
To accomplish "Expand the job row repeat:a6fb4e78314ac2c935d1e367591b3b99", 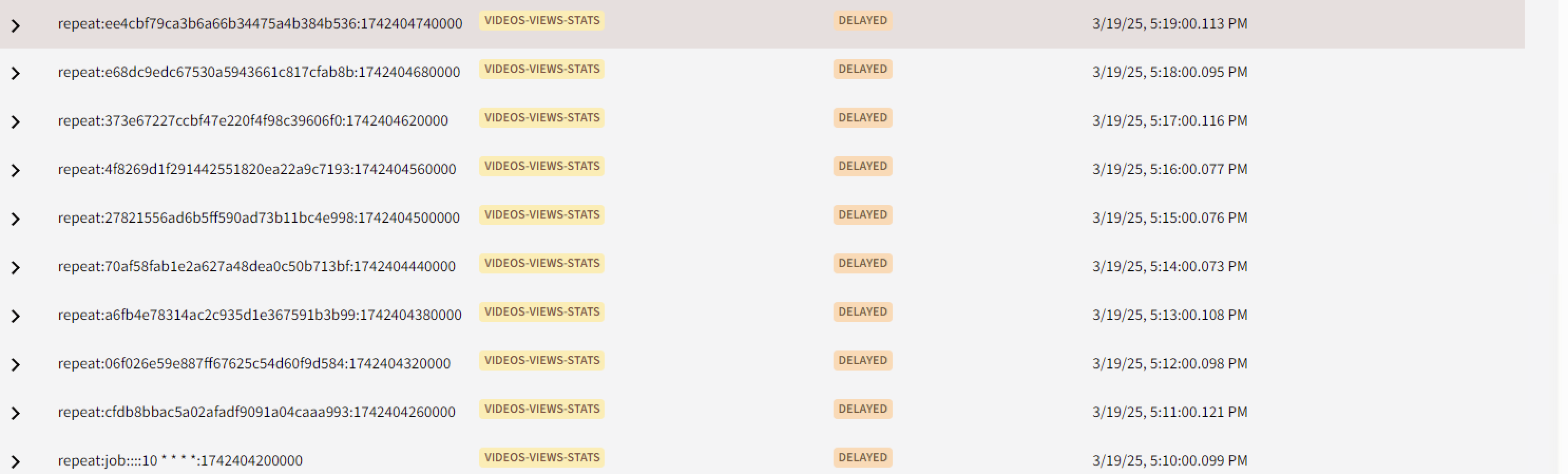I will [16, 316].
